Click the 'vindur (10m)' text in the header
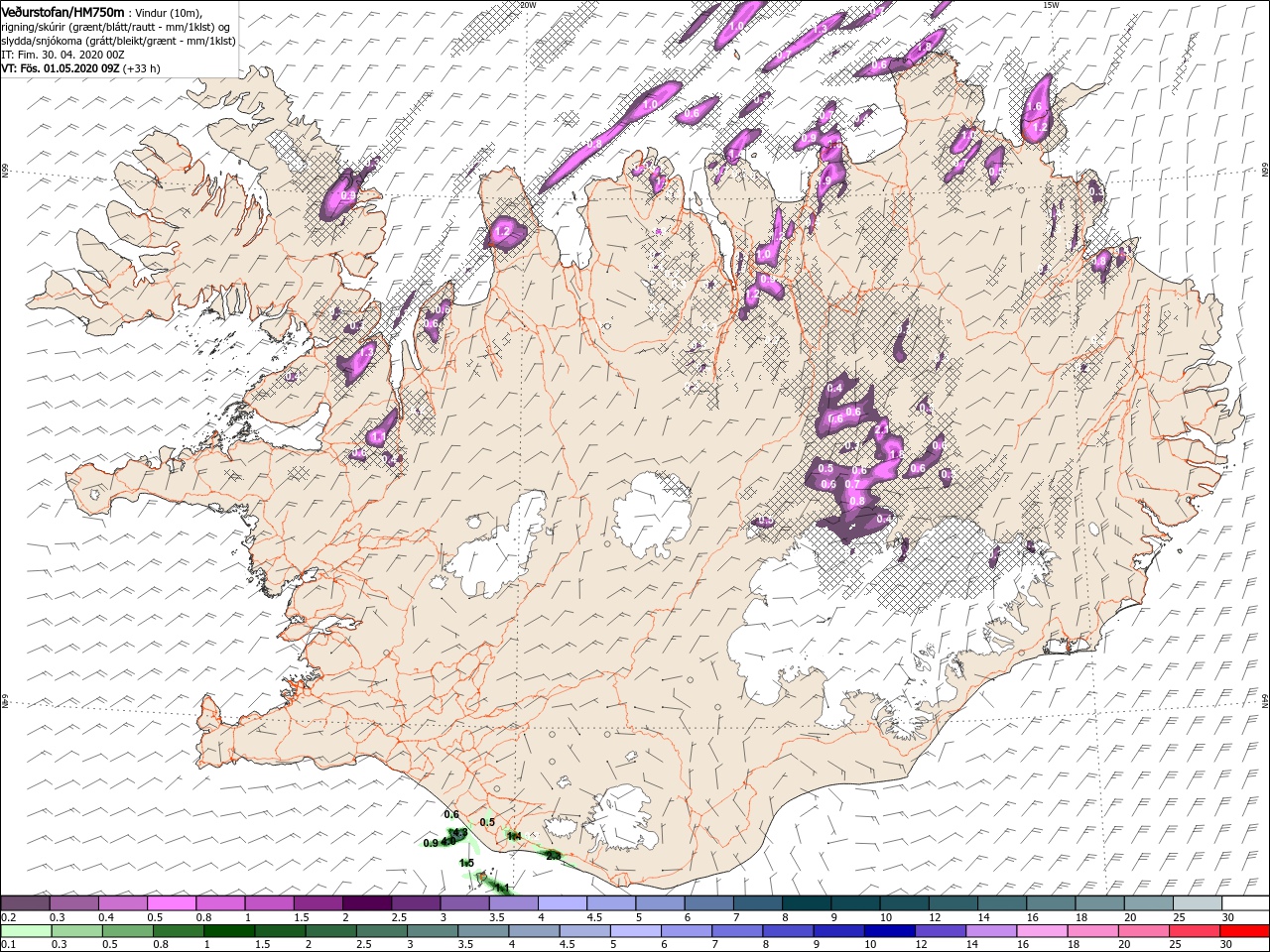The height and width of the screenshot is (952, 1270). click(169, 12)
